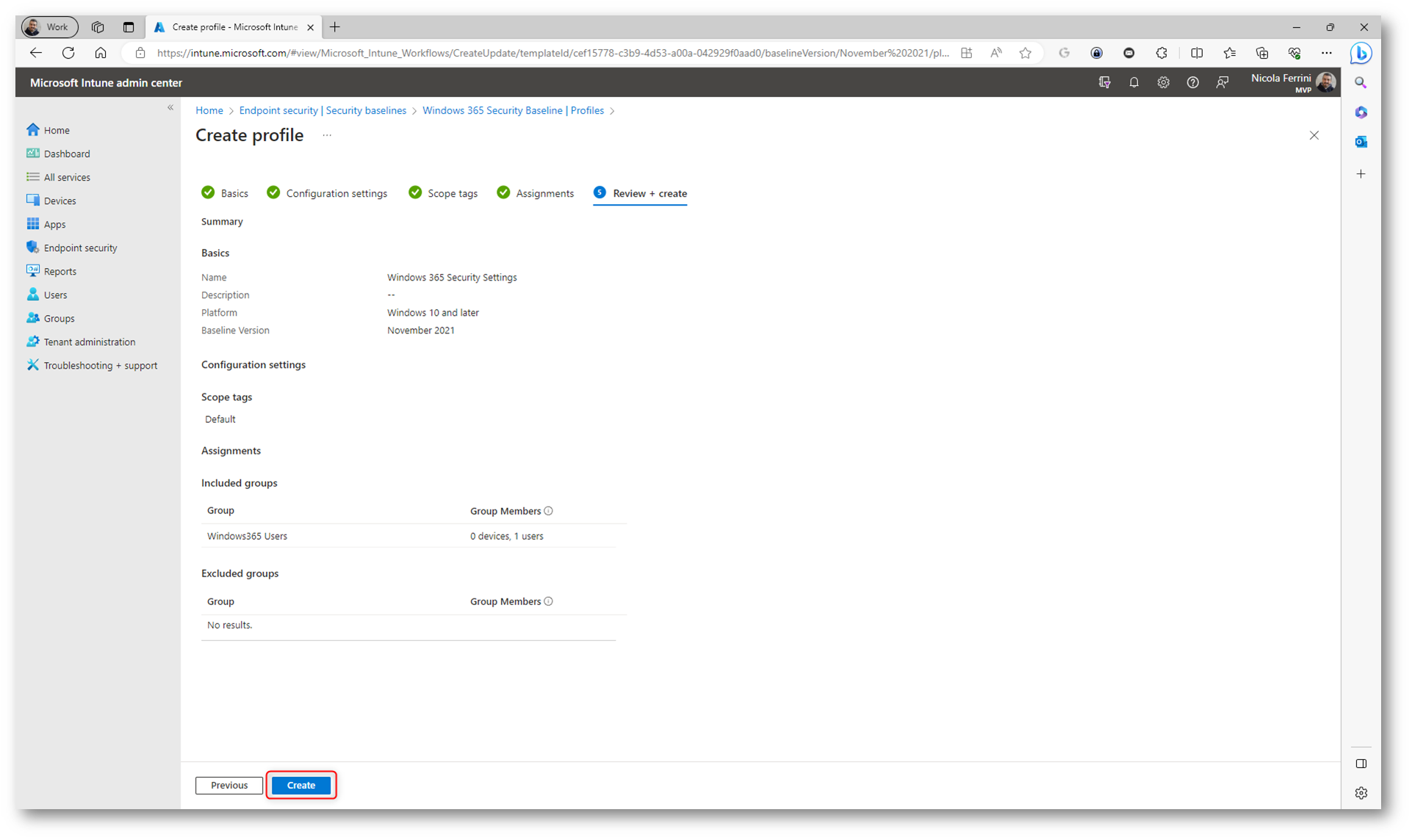Switch to the Scope tags step

point(443,193)
